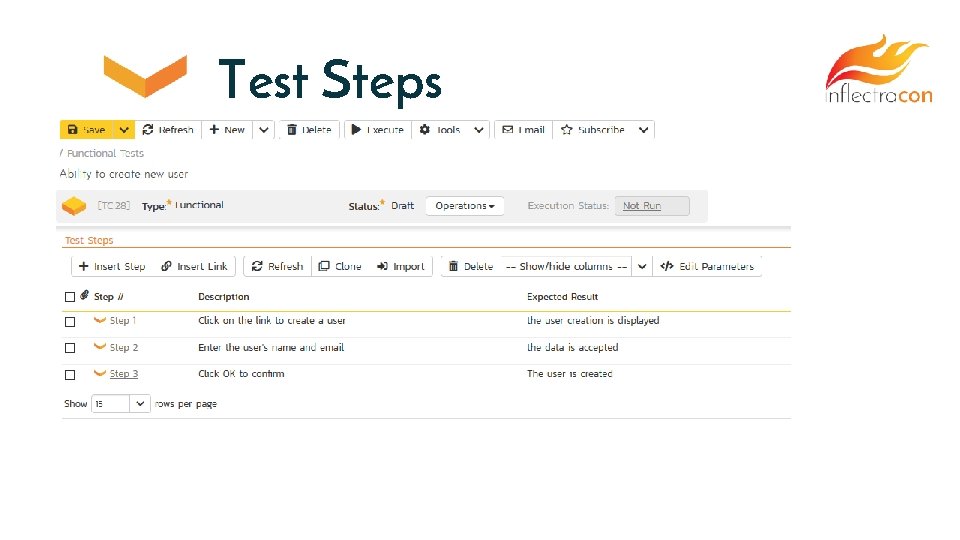Tick the Step 2 row checkbox
Screen dimensions: 960x540
tap(70, 348)
